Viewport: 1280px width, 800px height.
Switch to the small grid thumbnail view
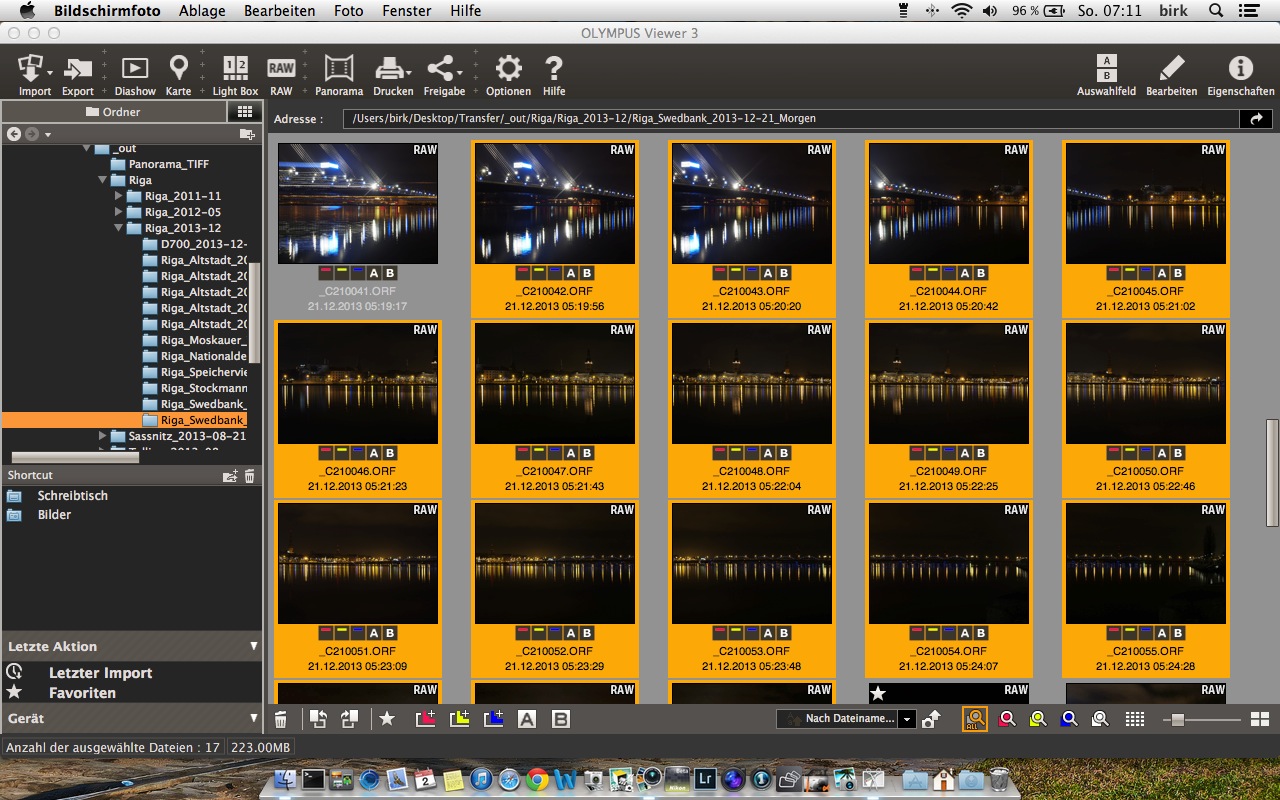[1135, 719]
